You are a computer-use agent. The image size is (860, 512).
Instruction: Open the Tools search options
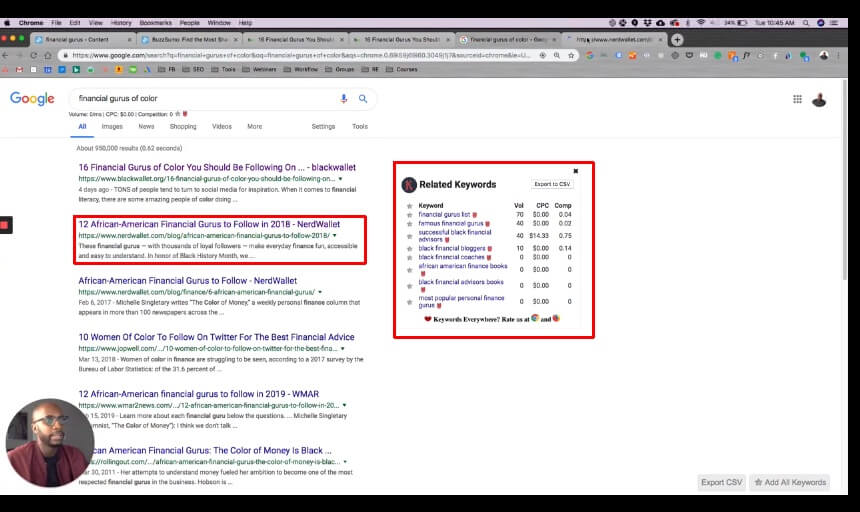[x=360, y=127]
